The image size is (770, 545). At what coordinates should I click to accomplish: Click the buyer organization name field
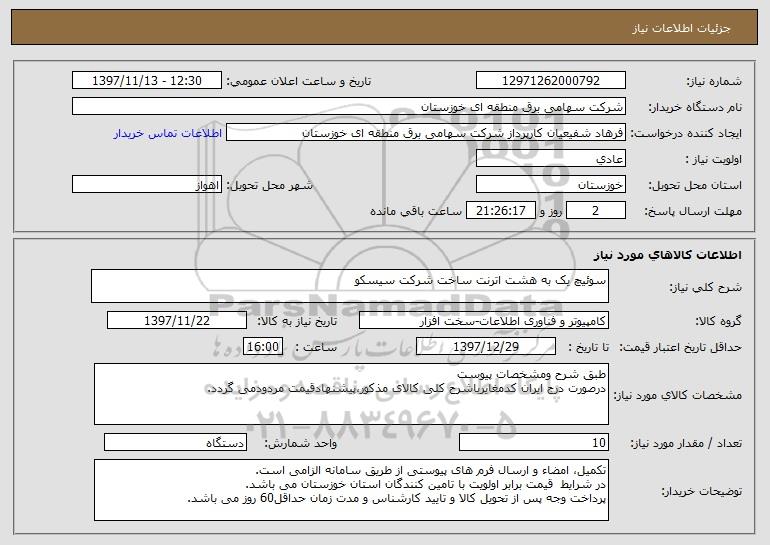click(349, 107)
